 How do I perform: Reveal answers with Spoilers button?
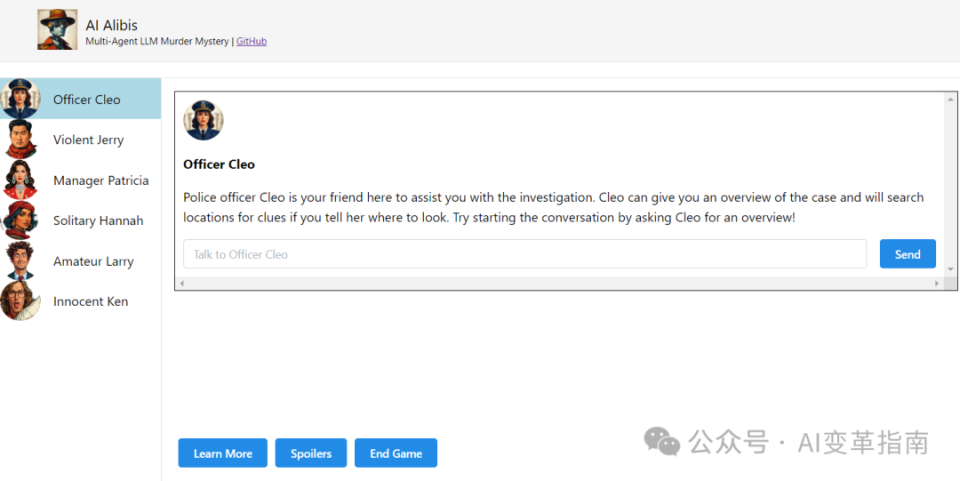click(x=311, y=453)
